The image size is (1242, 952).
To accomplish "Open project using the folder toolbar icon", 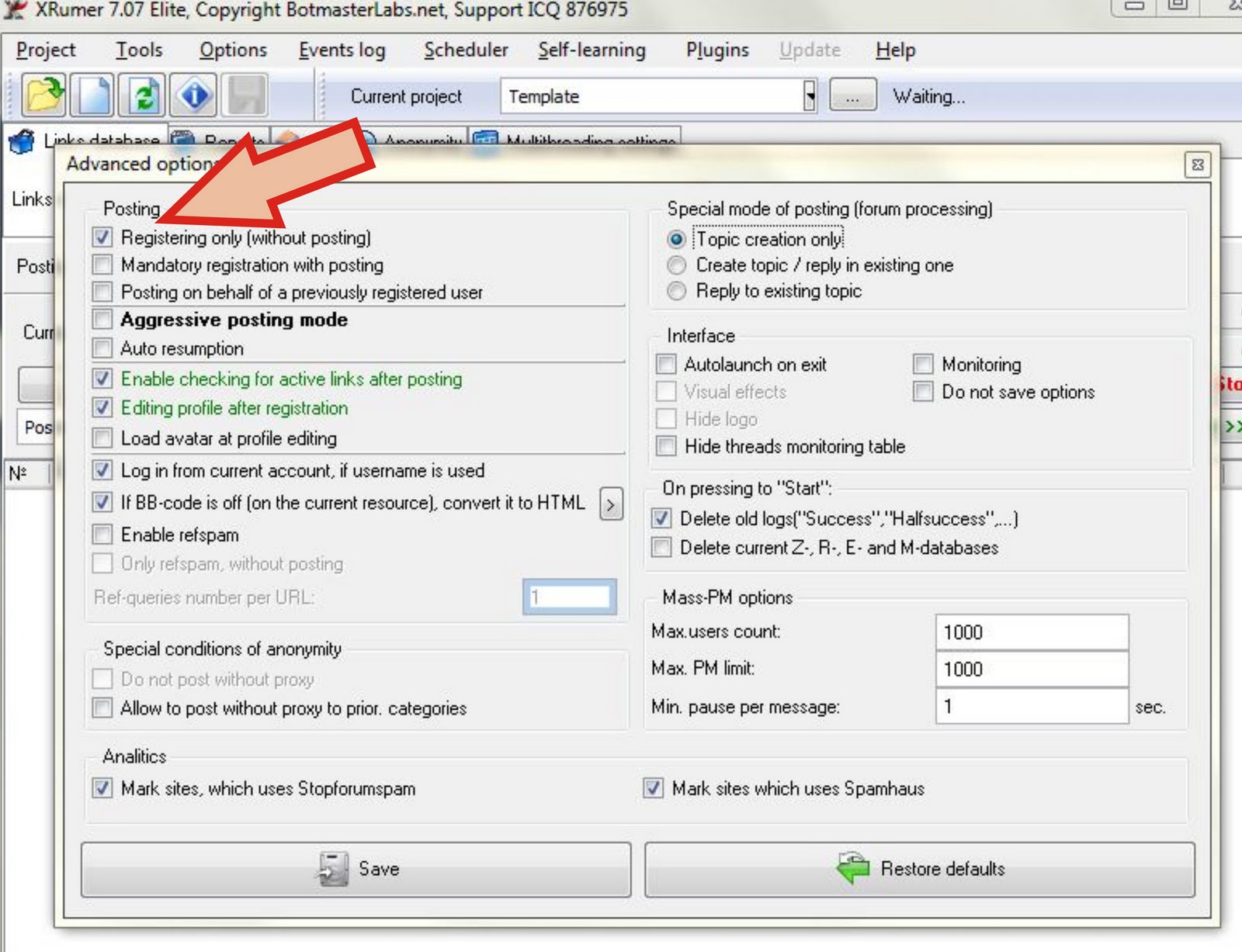I will click(x=44, y=95).
